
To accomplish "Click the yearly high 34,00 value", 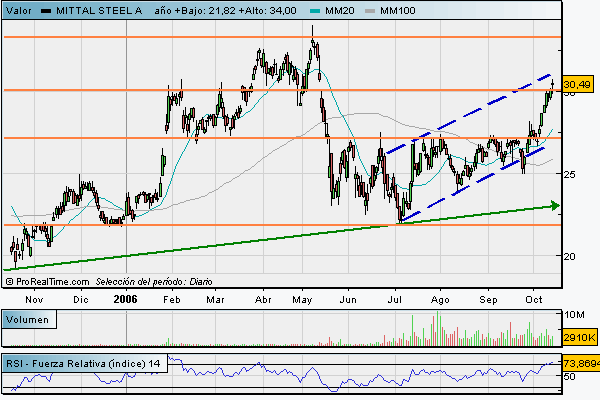I will point(282,11).
